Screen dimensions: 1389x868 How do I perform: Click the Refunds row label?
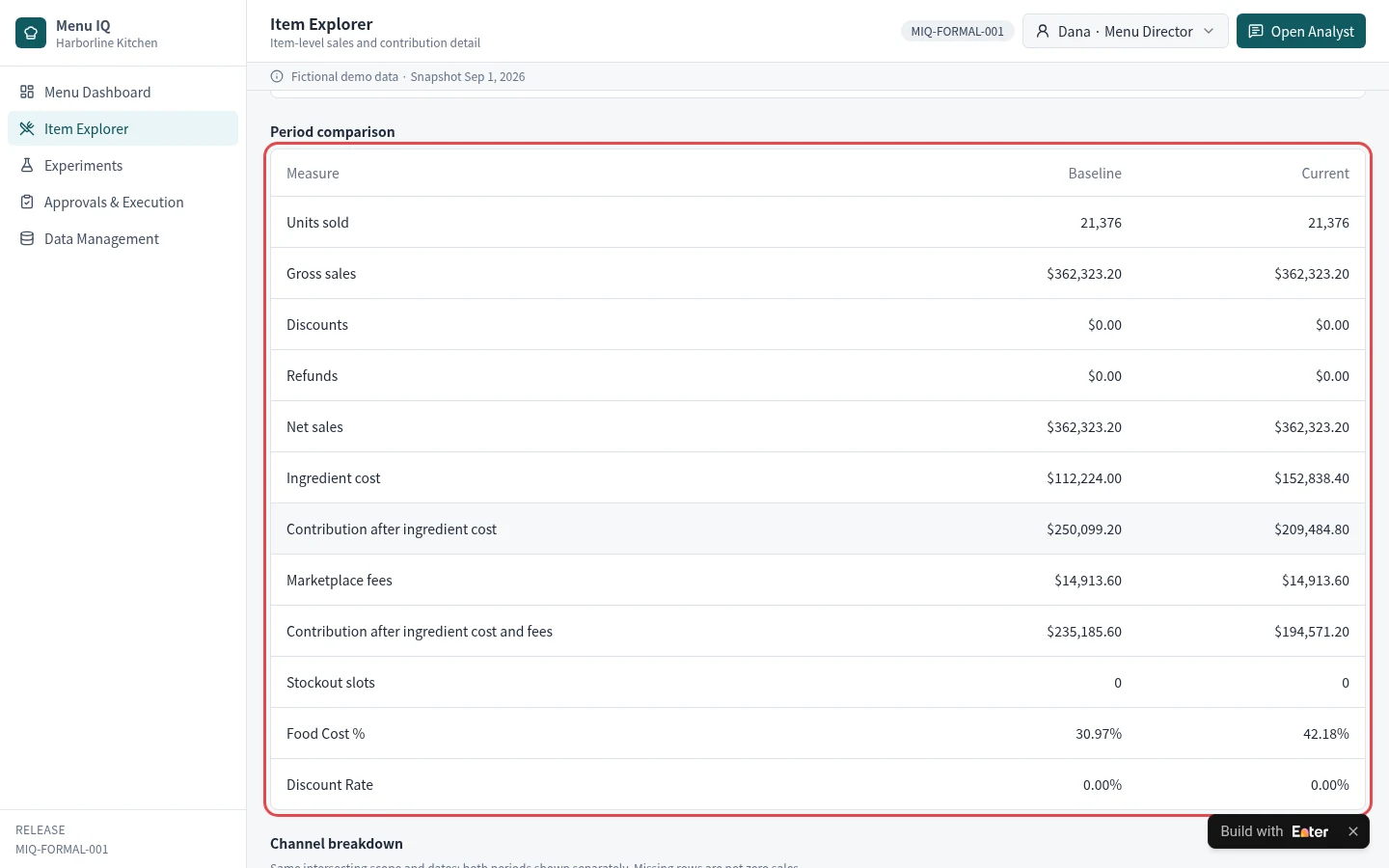click(312, 376)
